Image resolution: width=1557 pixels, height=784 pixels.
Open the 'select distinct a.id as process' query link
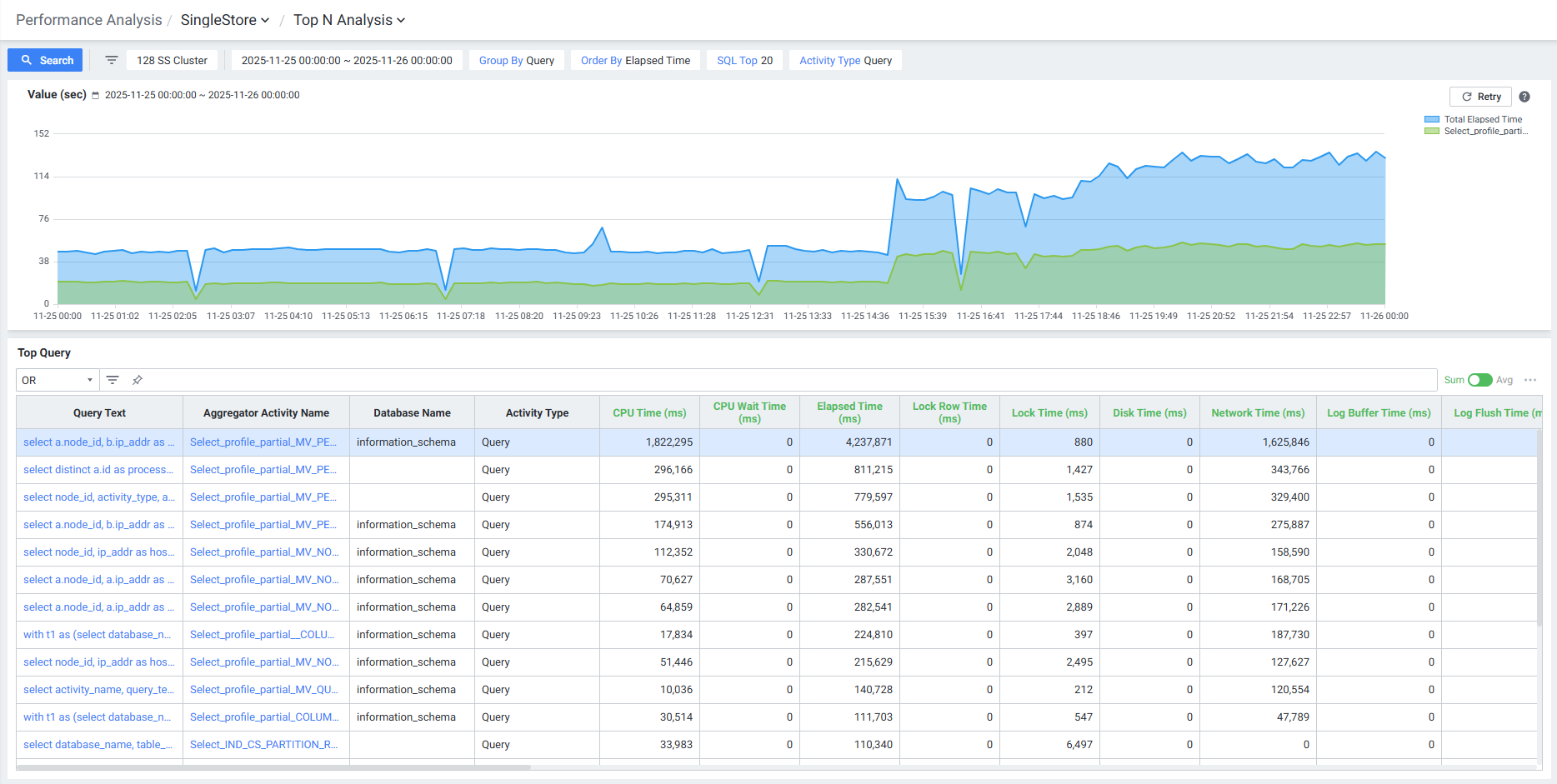98,470
